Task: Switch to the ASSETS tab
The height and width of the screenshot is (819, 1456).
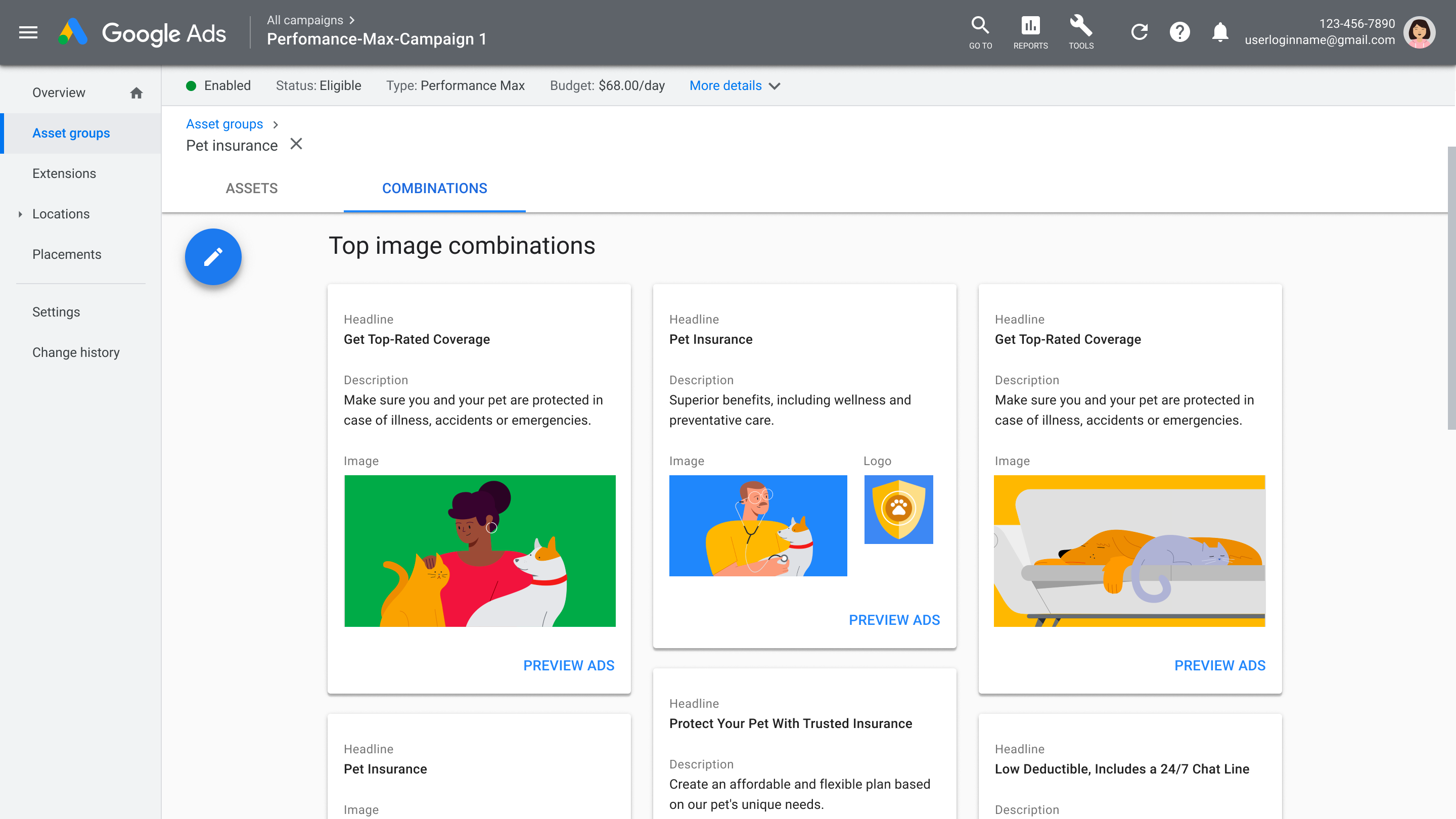Action: [x=252, y=188]
